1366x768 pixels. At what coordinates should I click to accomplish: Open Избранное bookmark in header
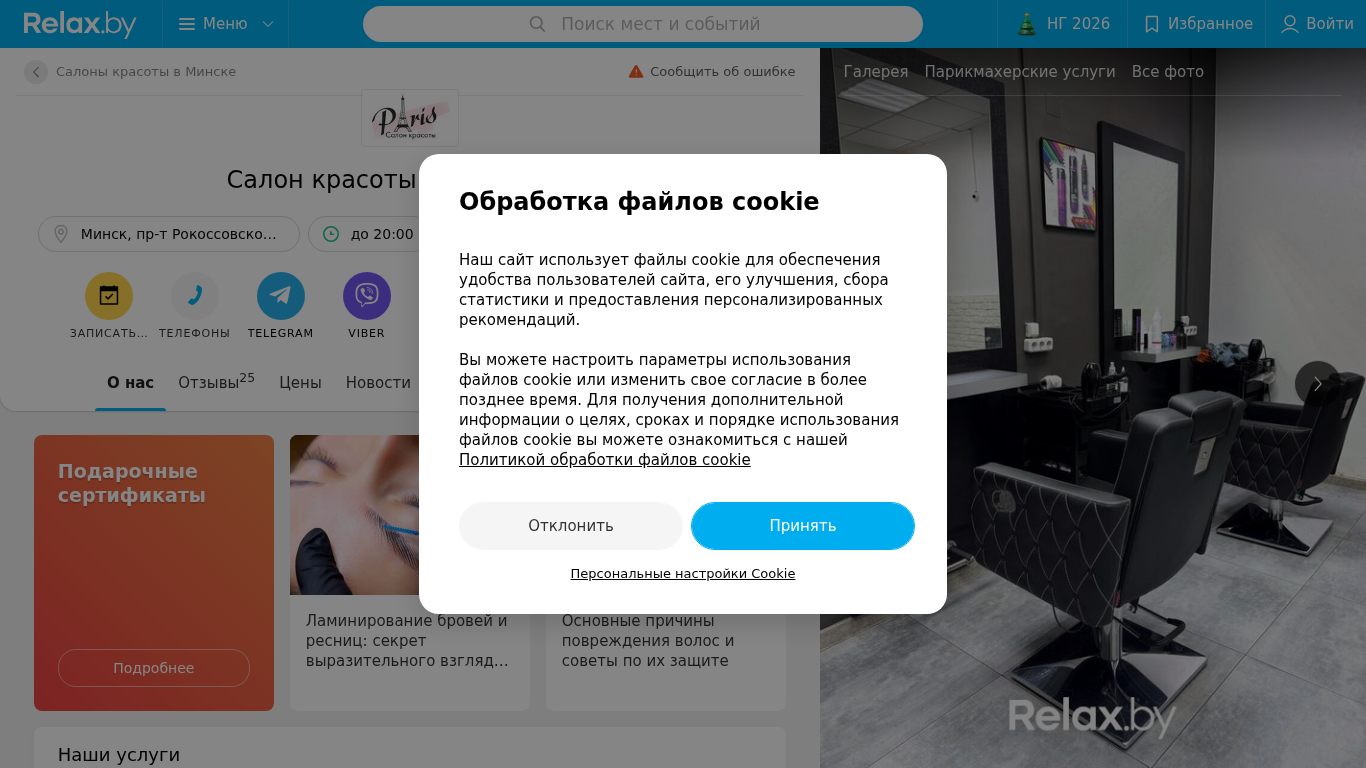coord(1197,24)
